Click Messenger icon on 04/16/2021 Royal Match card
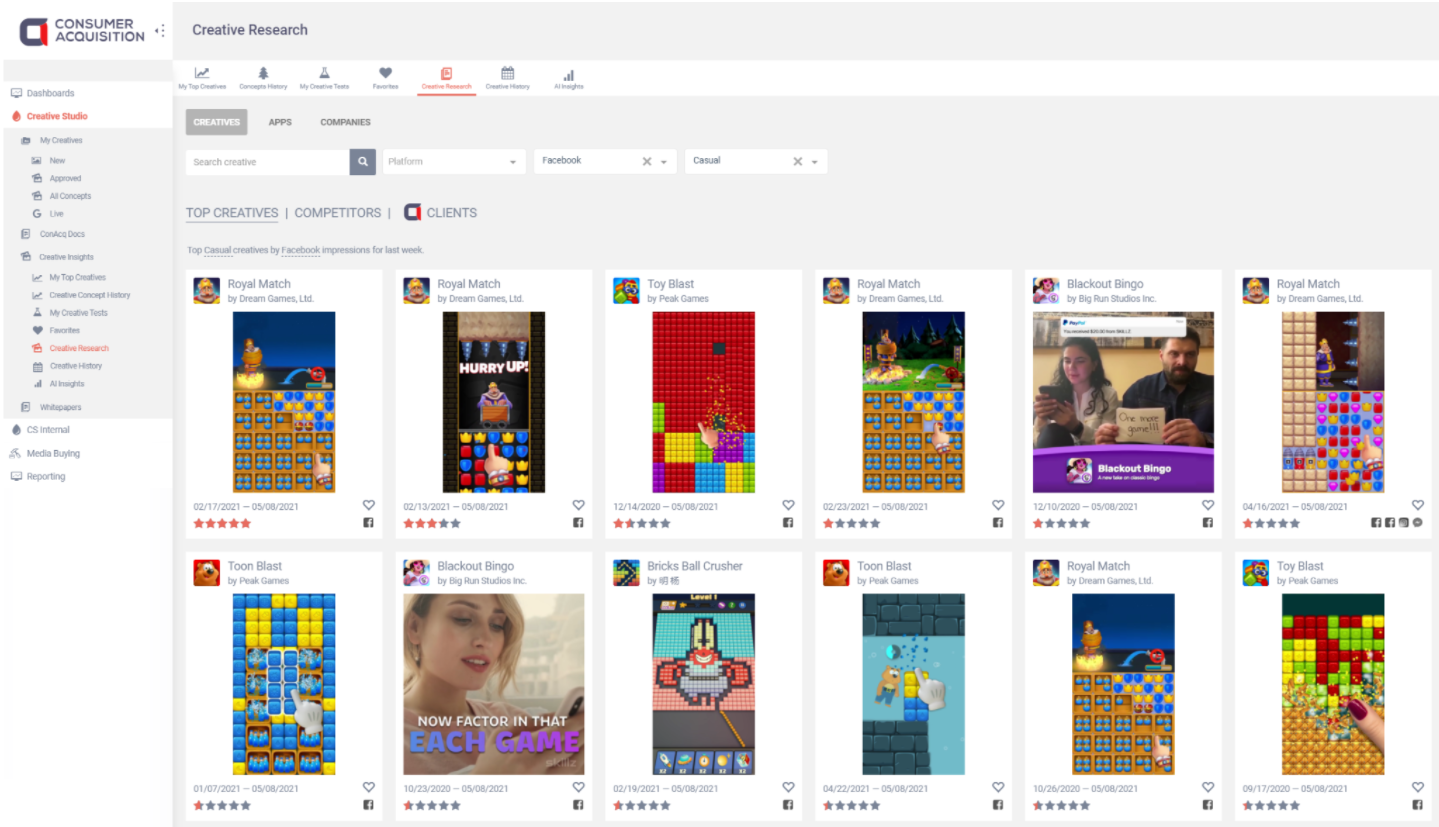This screenshot has height=827, width=1439. click(x=1418, y=523)
